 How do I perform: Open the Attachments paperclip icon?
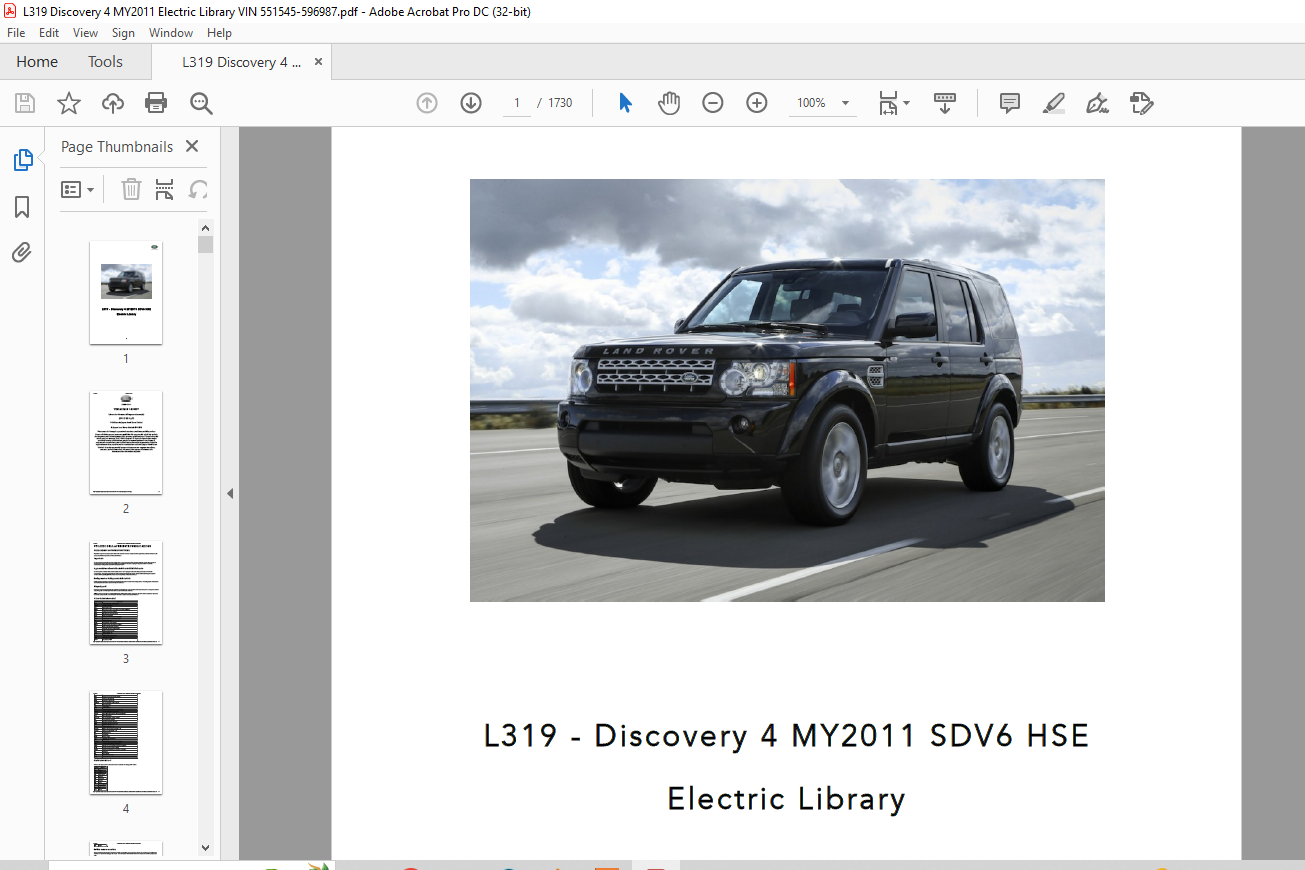pos(22,252)
